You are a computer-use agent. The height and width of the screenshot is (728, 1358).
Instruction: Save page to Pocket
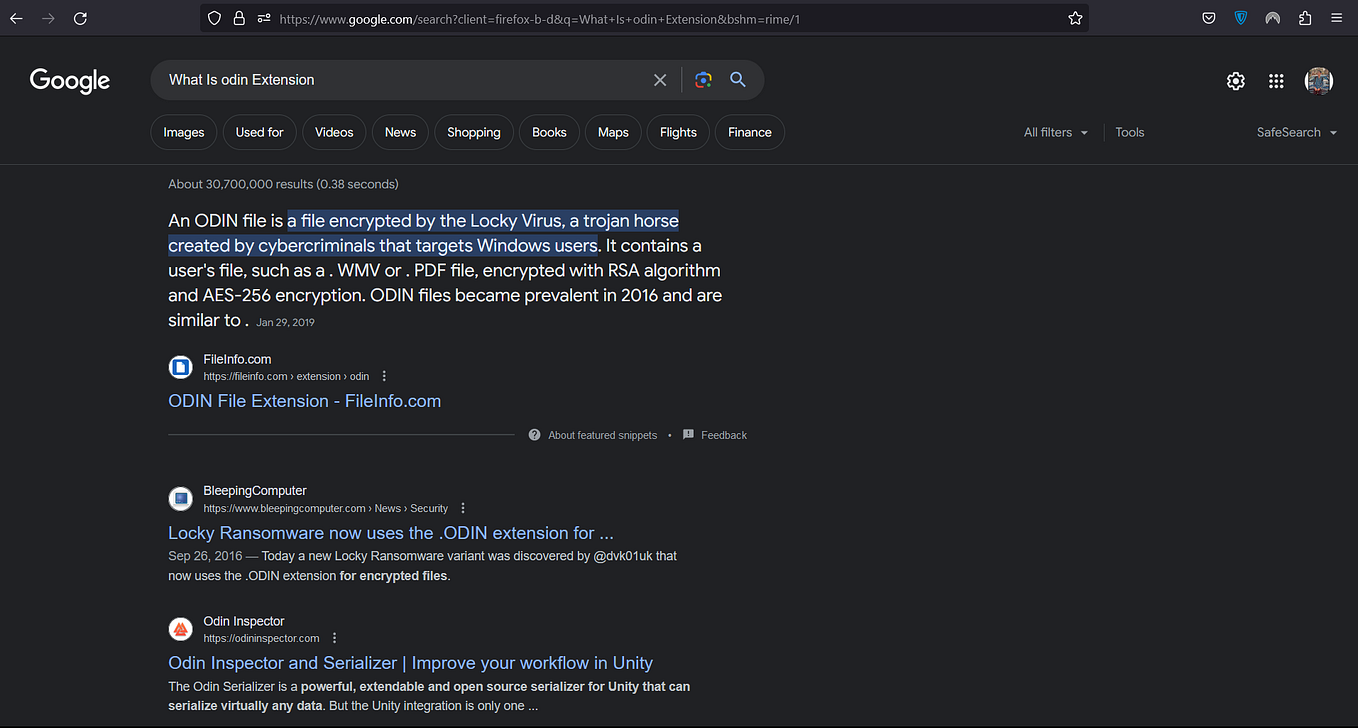click(x=1208, y=18)
